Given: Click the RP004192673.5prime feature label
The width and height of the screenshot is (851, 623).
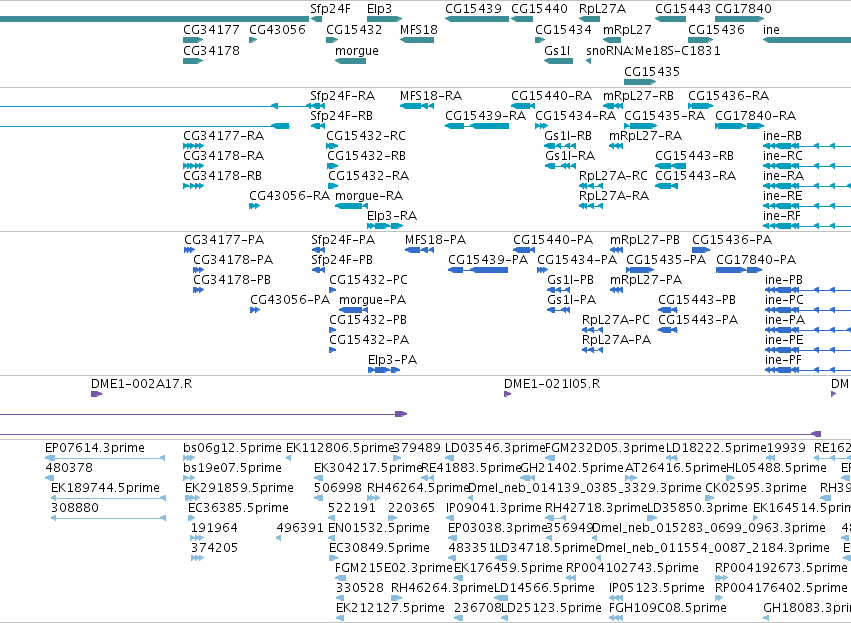Looking at the screenshot, I should [780, 568].
